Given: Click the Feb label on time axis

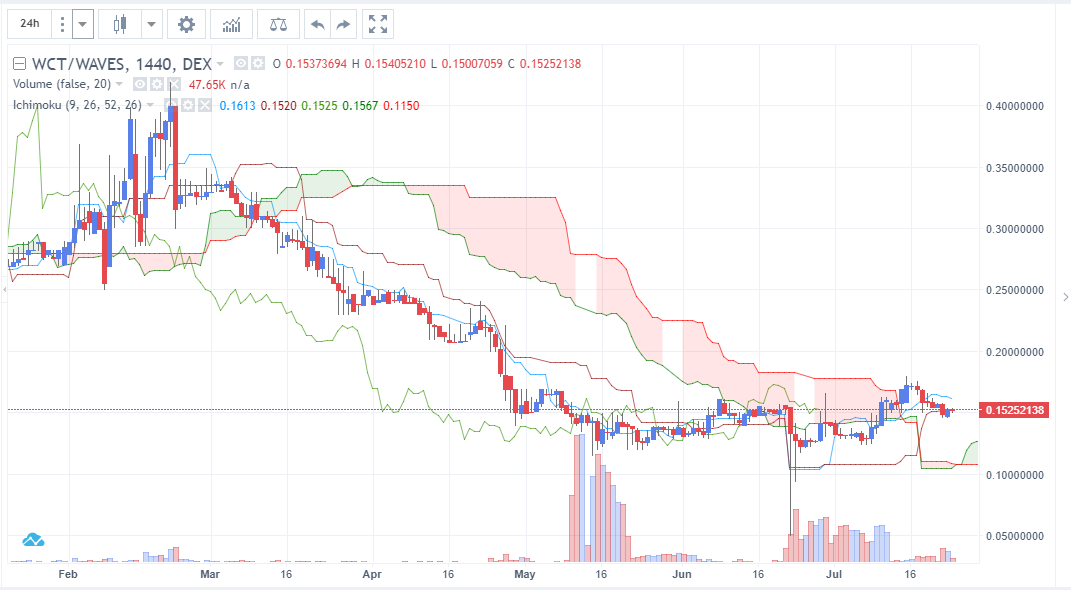Looking at the screenshot, I should click(68, 574).
